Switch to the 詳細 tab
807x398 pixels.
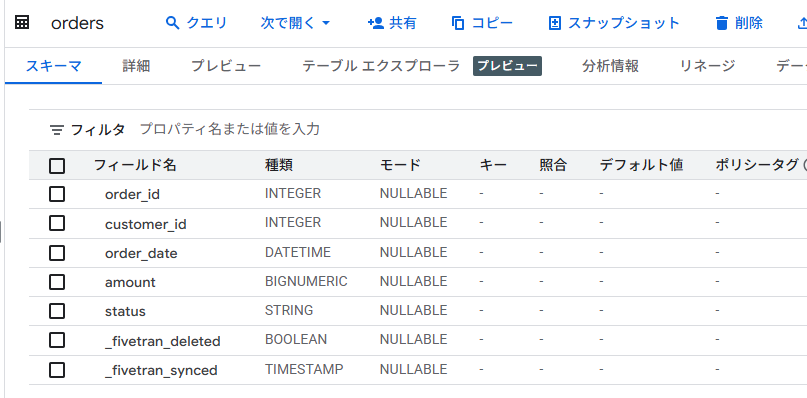(x=136, y=66)
